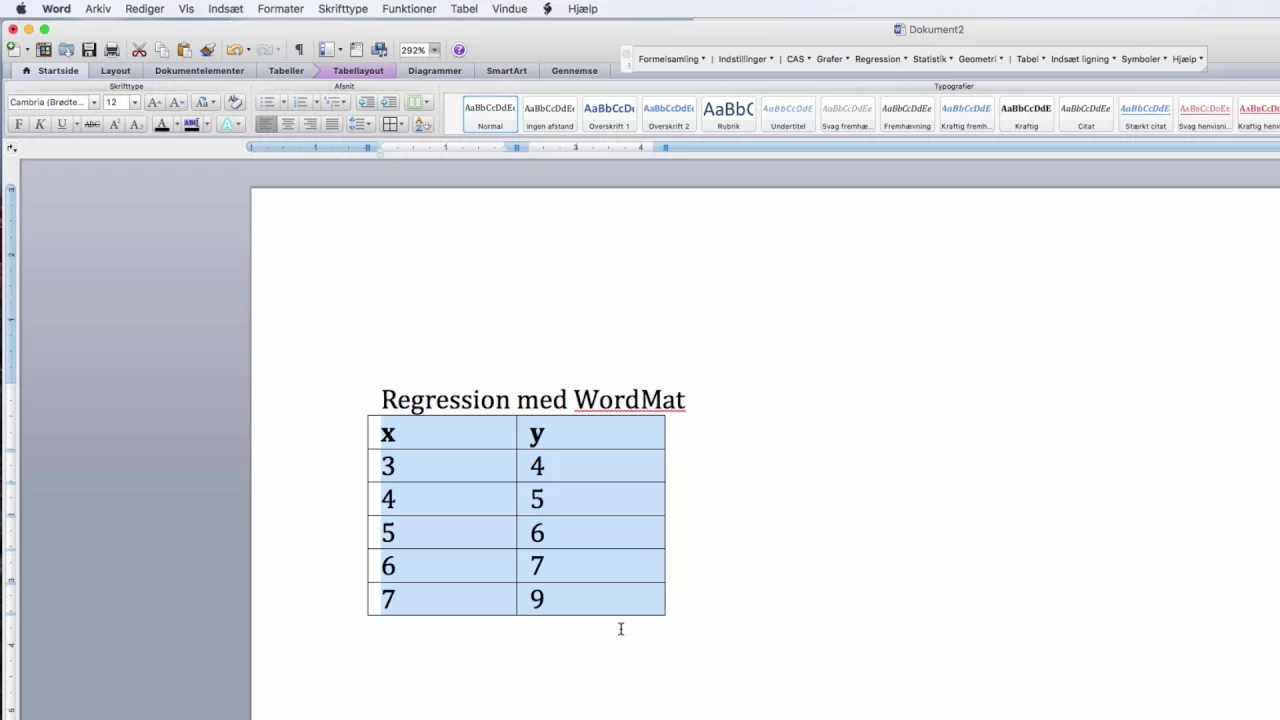Decrease paragraph indent
This screenshot has width=1280, height=720.
366,102
